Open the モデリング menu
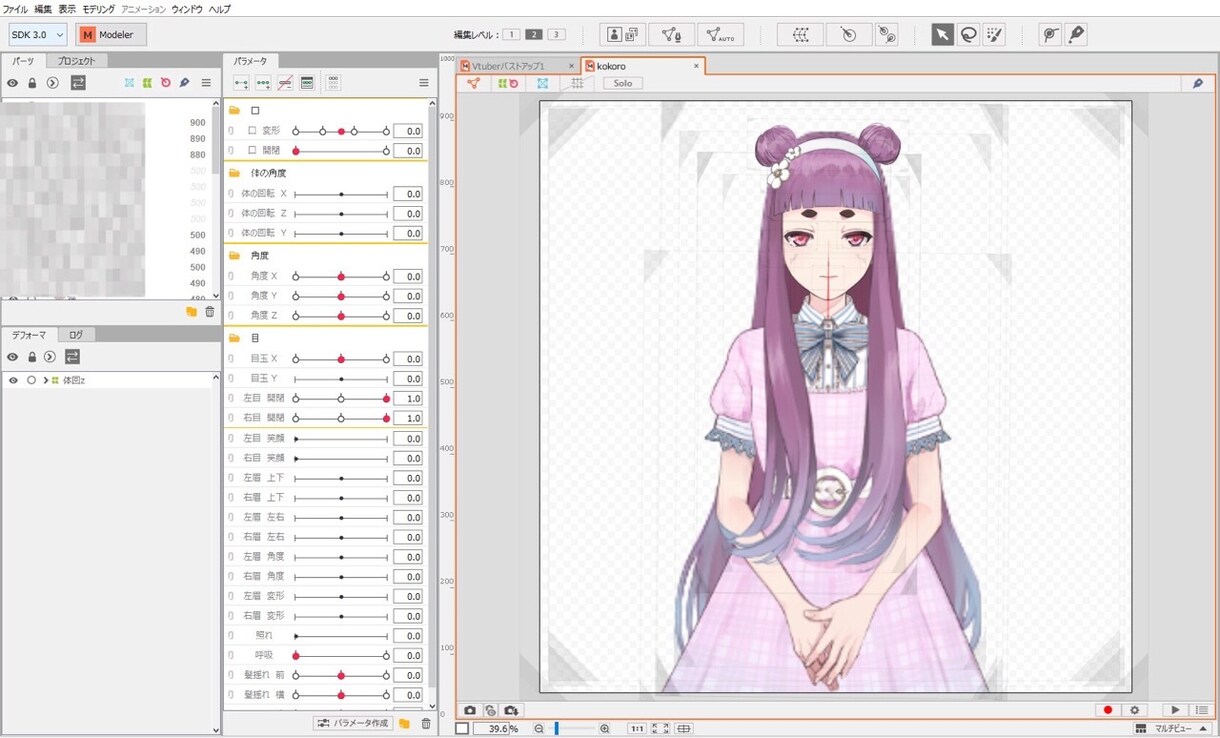 point(99,9)
